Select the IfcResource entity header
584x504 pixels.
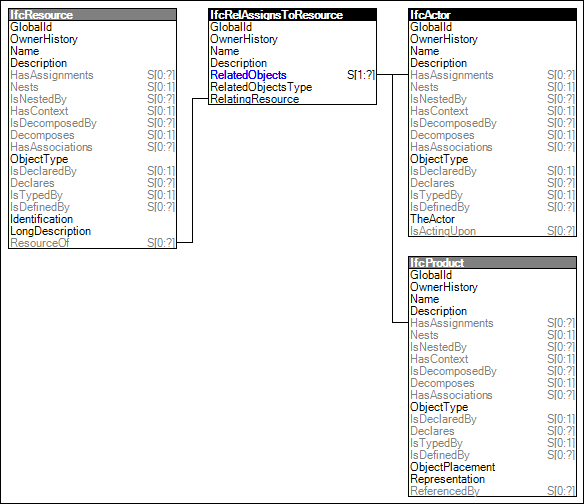coord(92,15)
